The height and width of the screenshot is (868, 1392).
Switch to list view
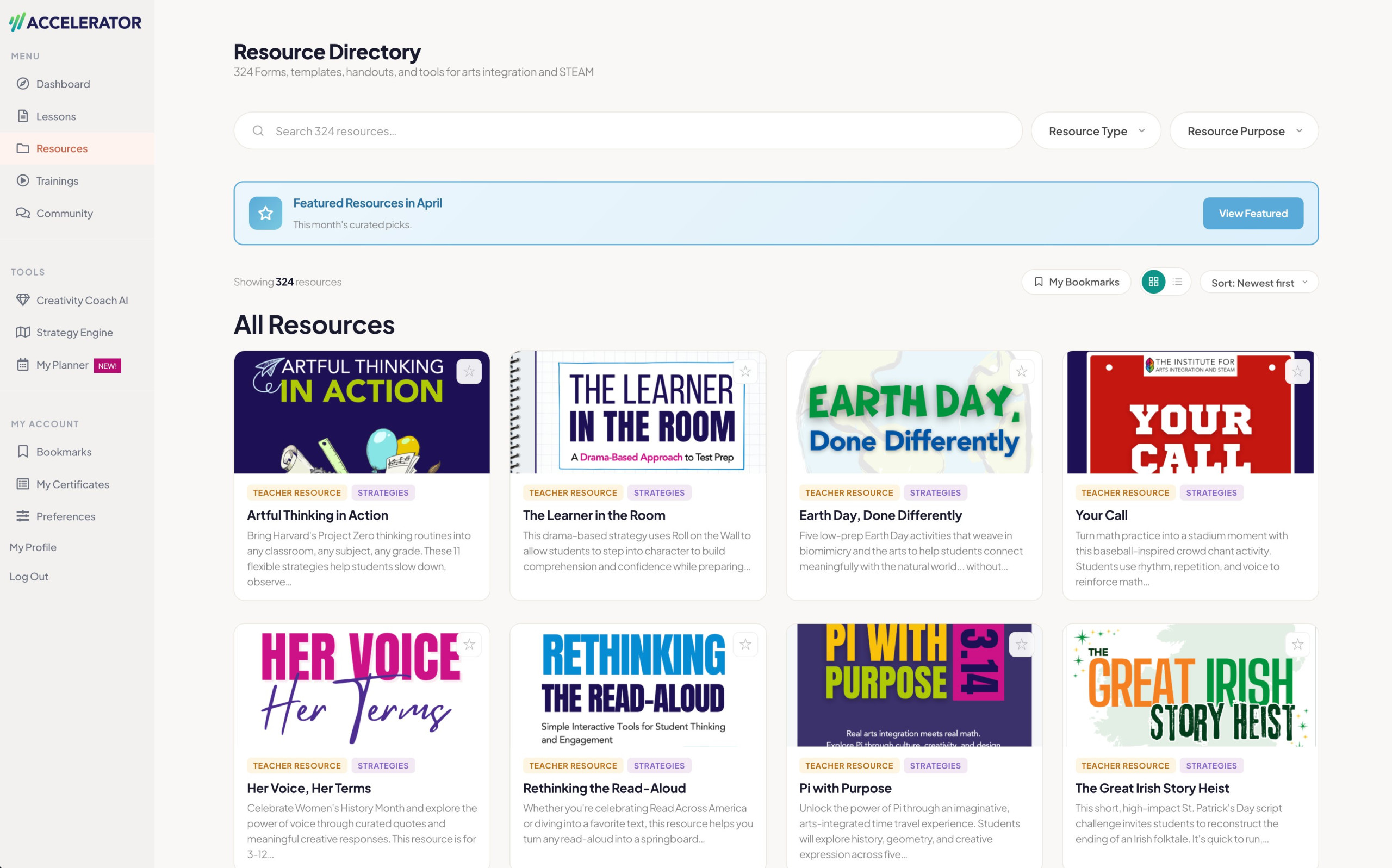1177,282
